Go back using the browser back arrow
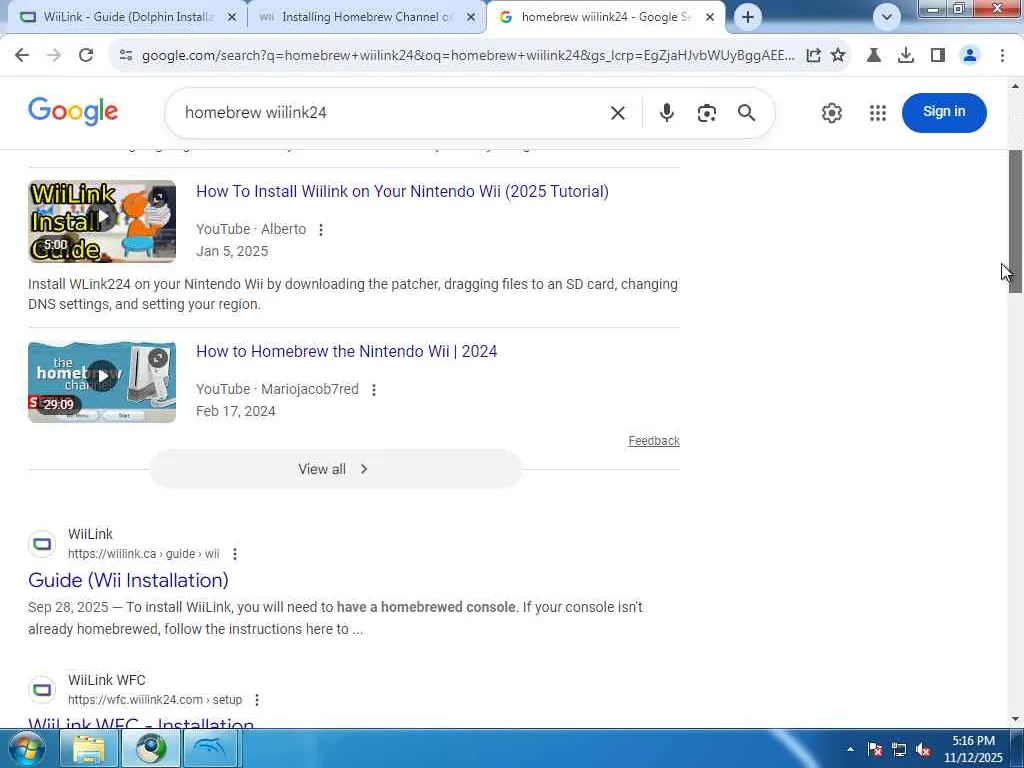Screen dimensions: 1024x768 [x=22, y=56]
